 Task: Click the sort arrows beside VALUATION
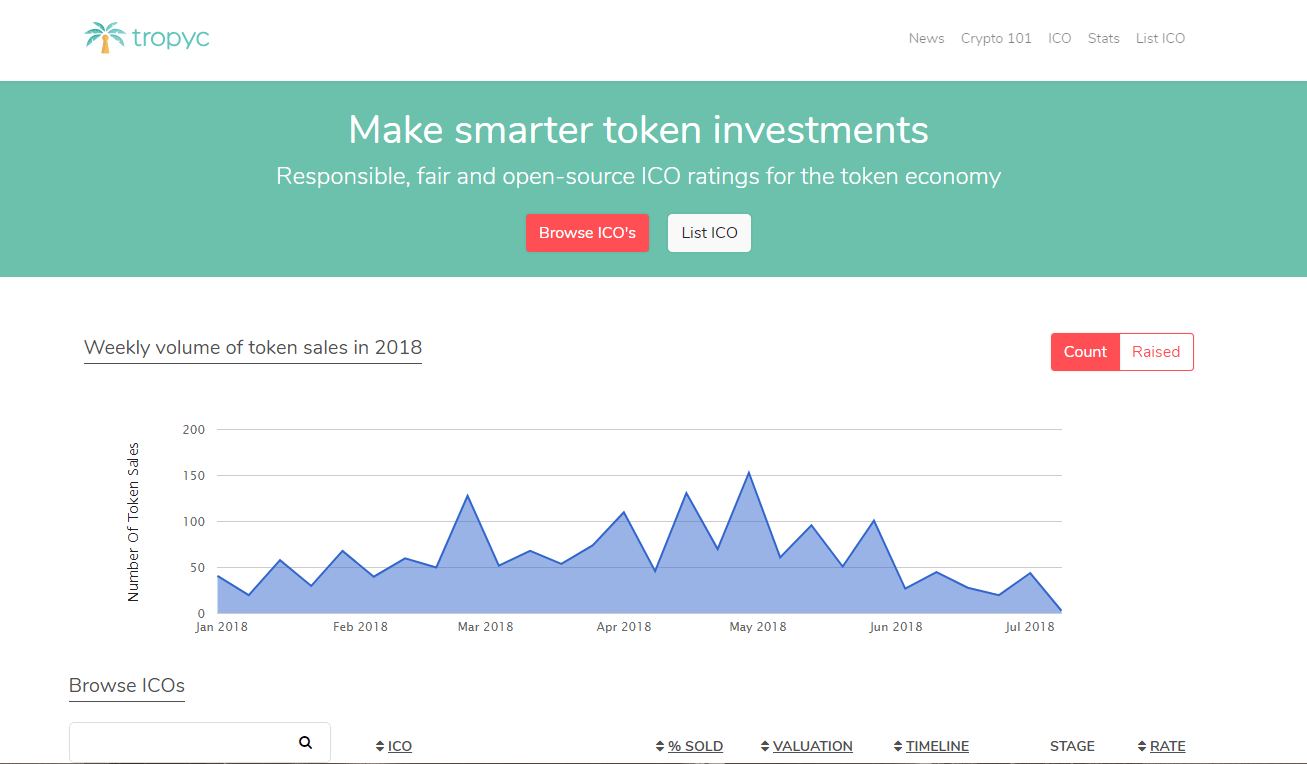(764, 745)
